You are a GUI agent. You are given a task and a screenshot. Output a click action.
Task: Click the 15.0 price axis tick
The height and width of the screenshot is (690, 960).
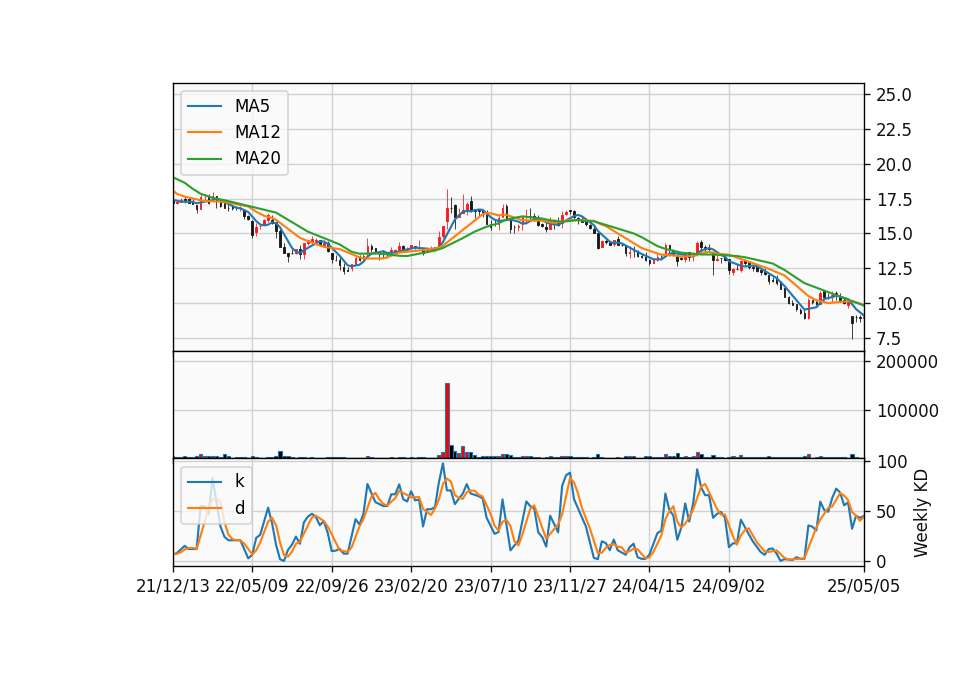coord(893,234)
